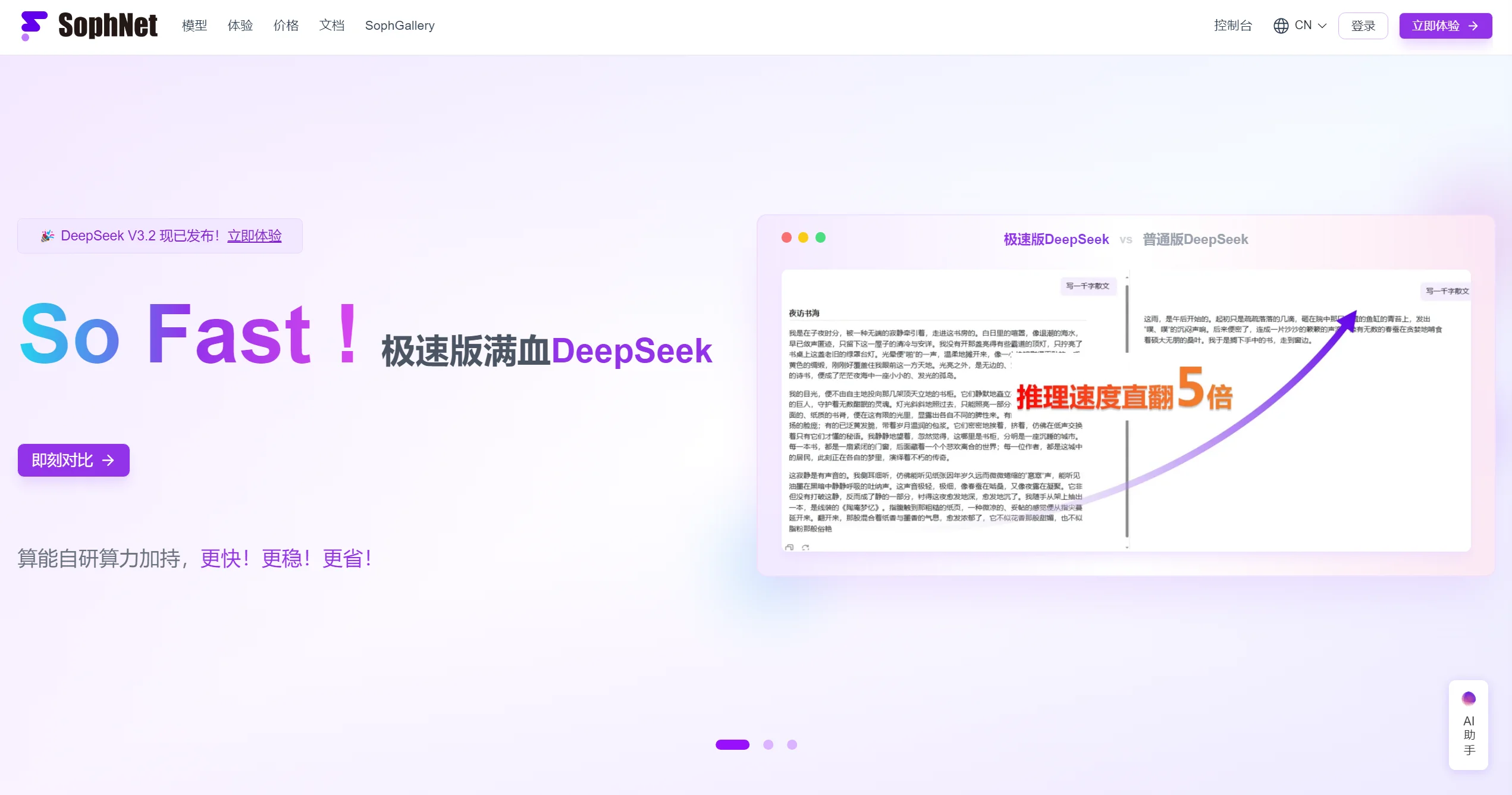Switch to the second carousel slide dot
The height and width of the screenshot is (795, 1512).
768,744
